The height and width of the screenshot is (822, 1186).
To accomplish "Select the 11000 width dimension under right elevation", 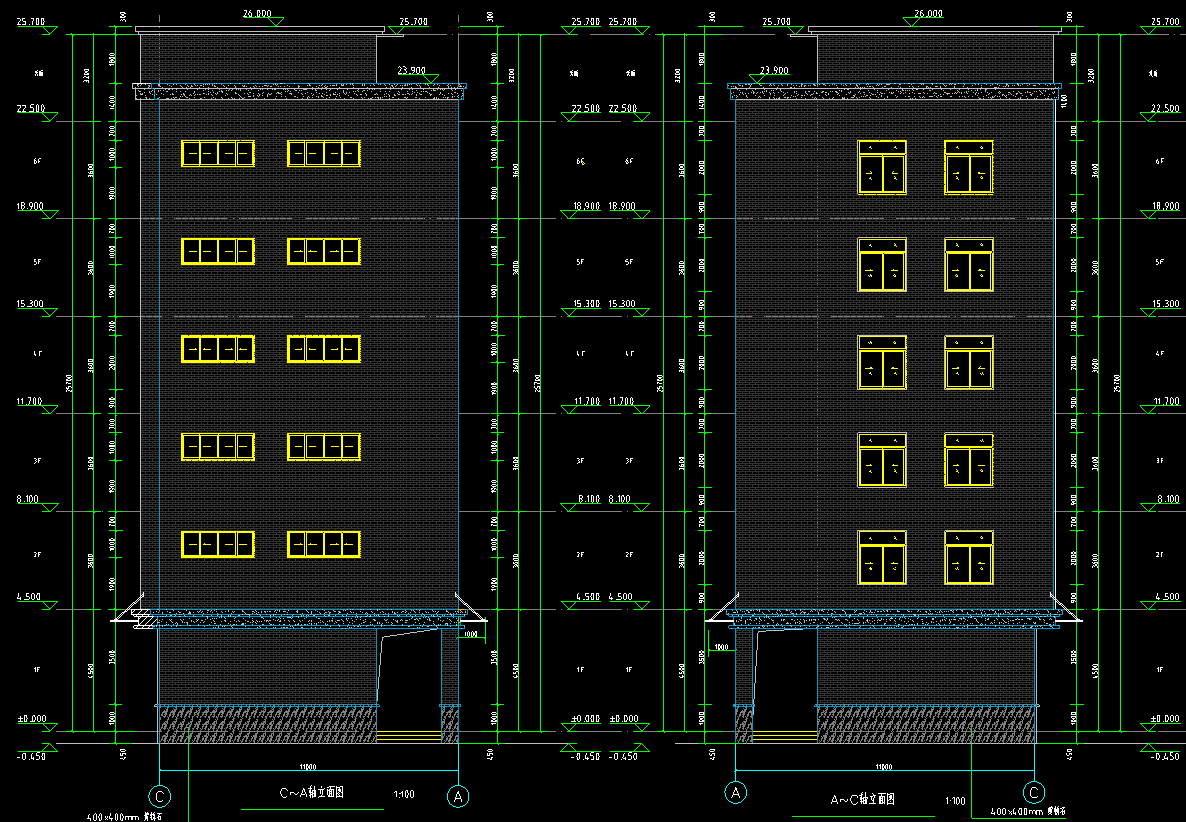I will 884,766.
